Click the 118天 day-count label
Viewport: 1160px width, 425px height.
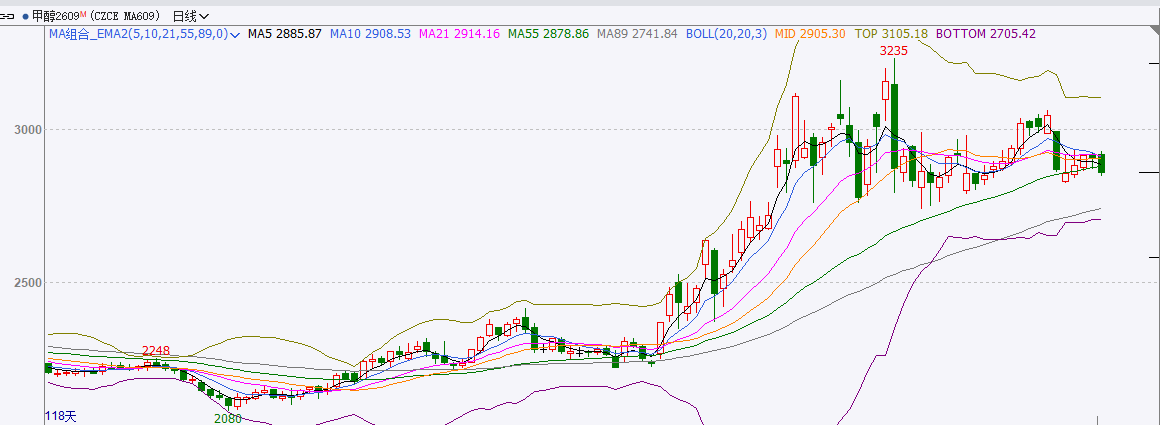click(61, 416)
